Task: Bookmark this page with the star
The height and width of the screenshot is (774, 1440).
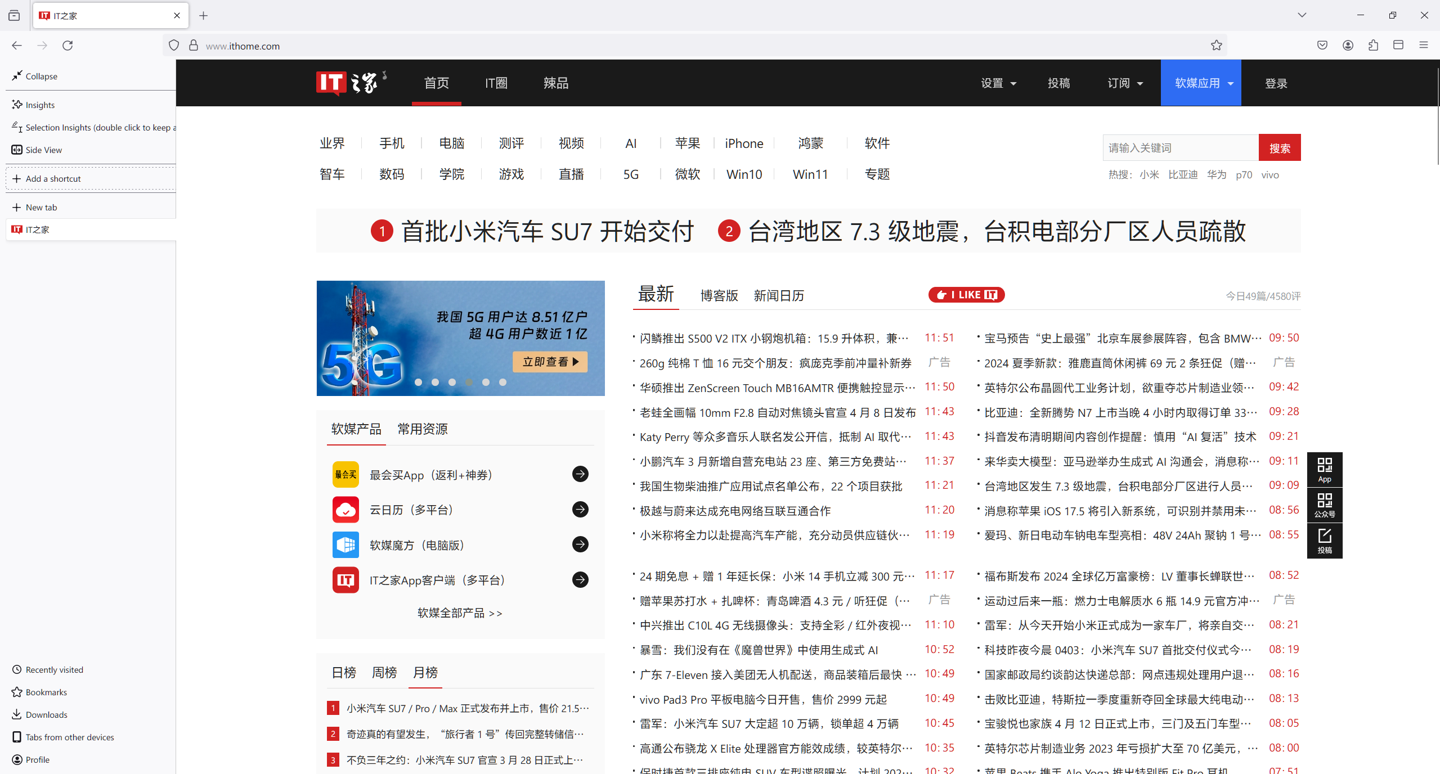Action: (1216, 45)
